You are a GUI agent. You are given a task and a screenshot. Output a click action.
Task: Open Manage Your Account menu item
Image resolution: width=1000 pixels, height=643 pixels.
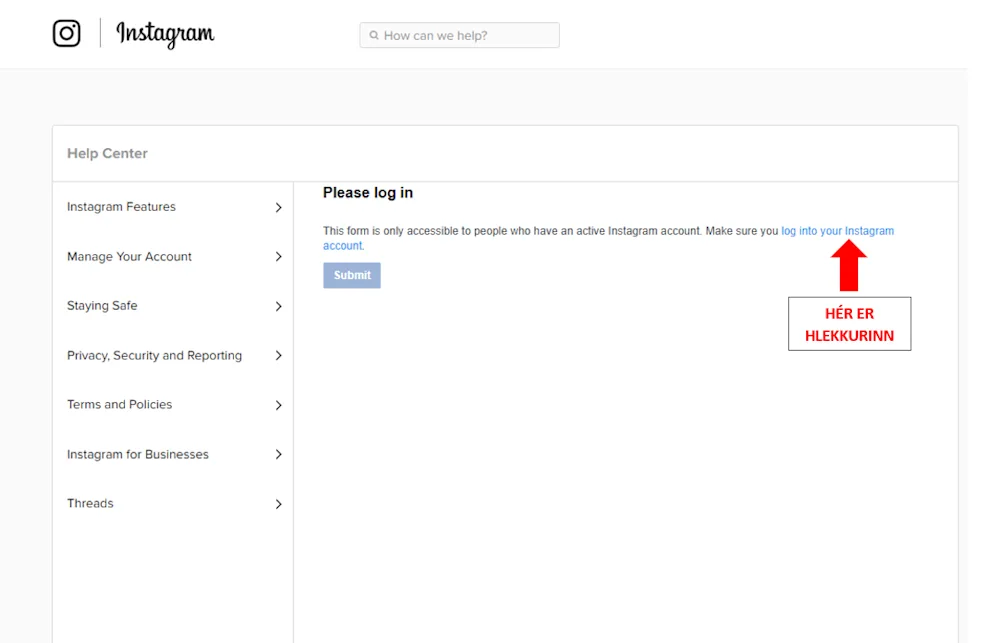(x=129, y=256)
